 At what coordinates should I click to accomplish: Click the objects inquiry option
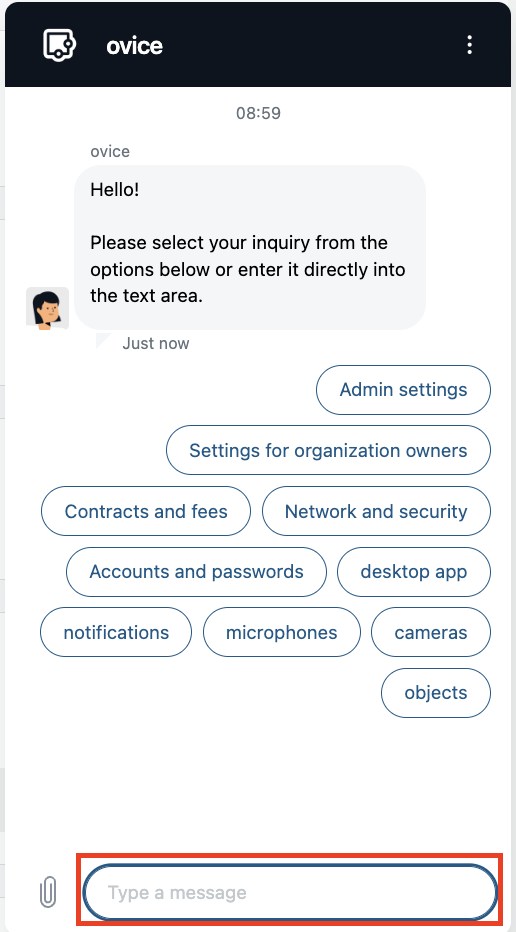(x=436, y=693)
